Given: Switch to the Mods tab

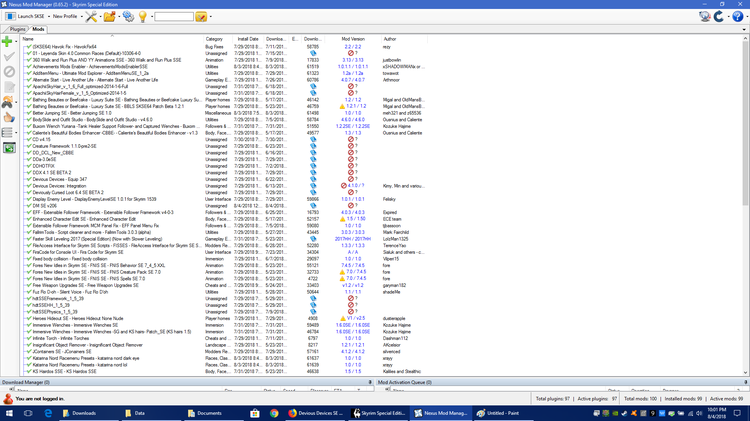Looking at the screenshot, I should click(x=38, y=29).
